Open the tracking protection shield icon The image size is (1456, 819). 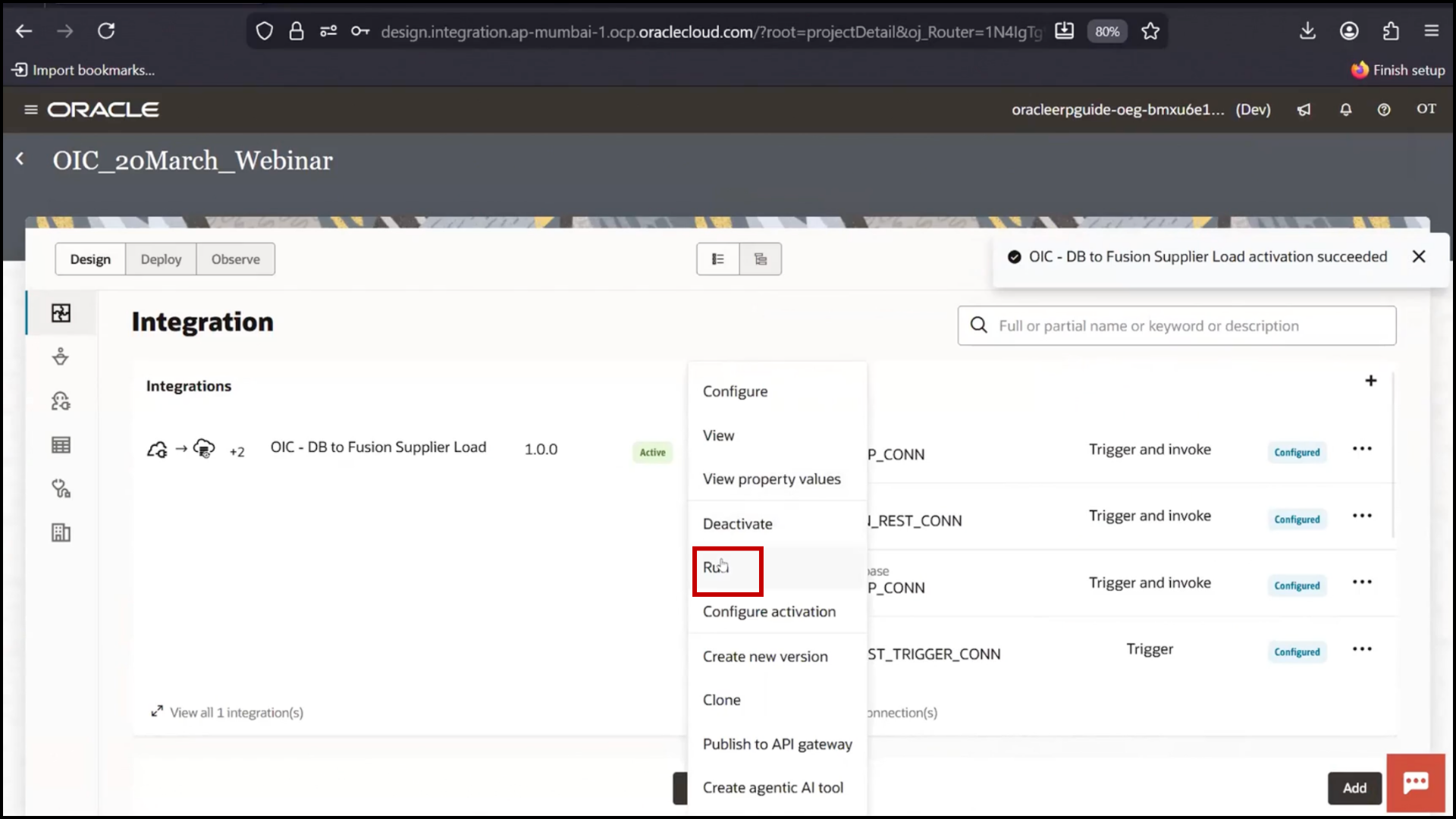click(x=264, y=31)
